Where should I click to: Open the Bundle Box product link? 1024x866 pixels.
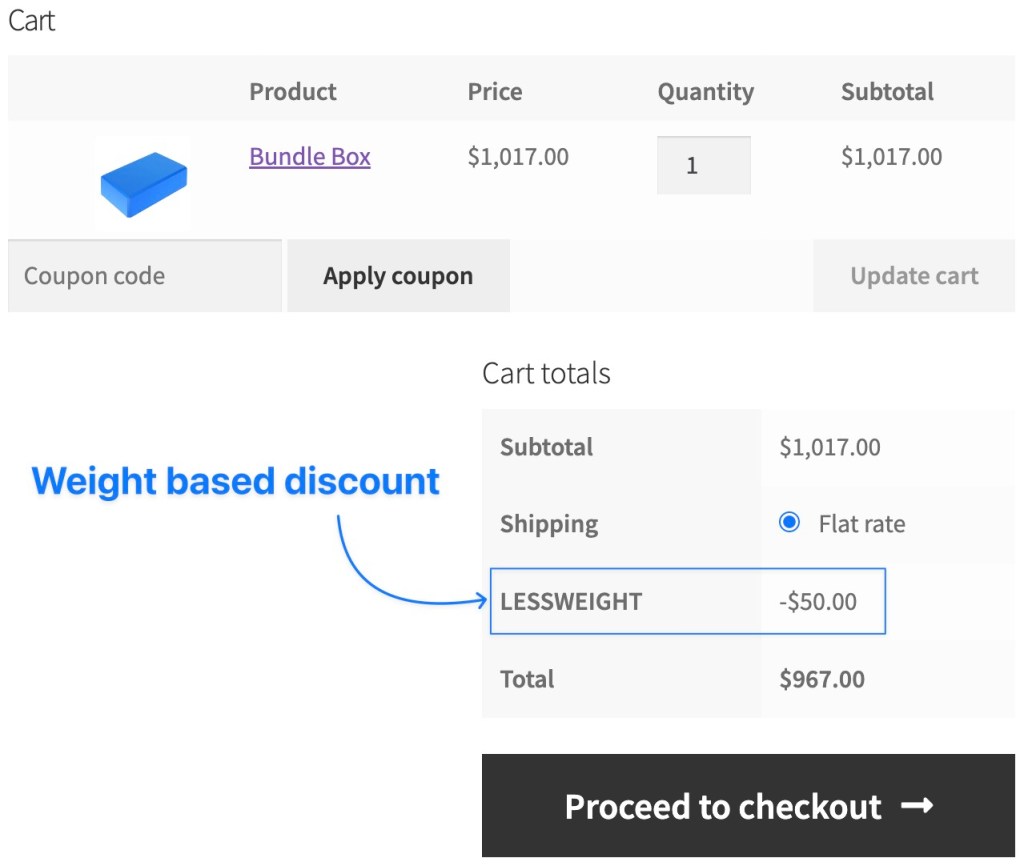(x=310, y=157)
